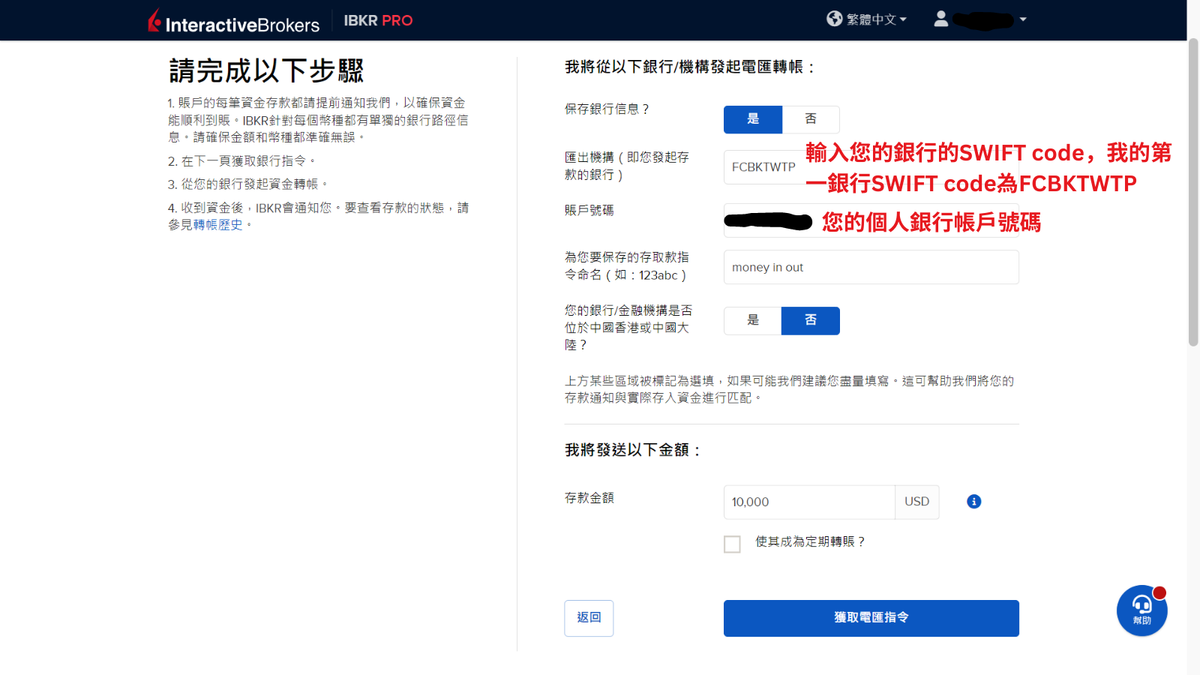Click inside the deposit nickname field showing money in out
The width and height of the screenshot is (1200, 675).
point(870,266)
